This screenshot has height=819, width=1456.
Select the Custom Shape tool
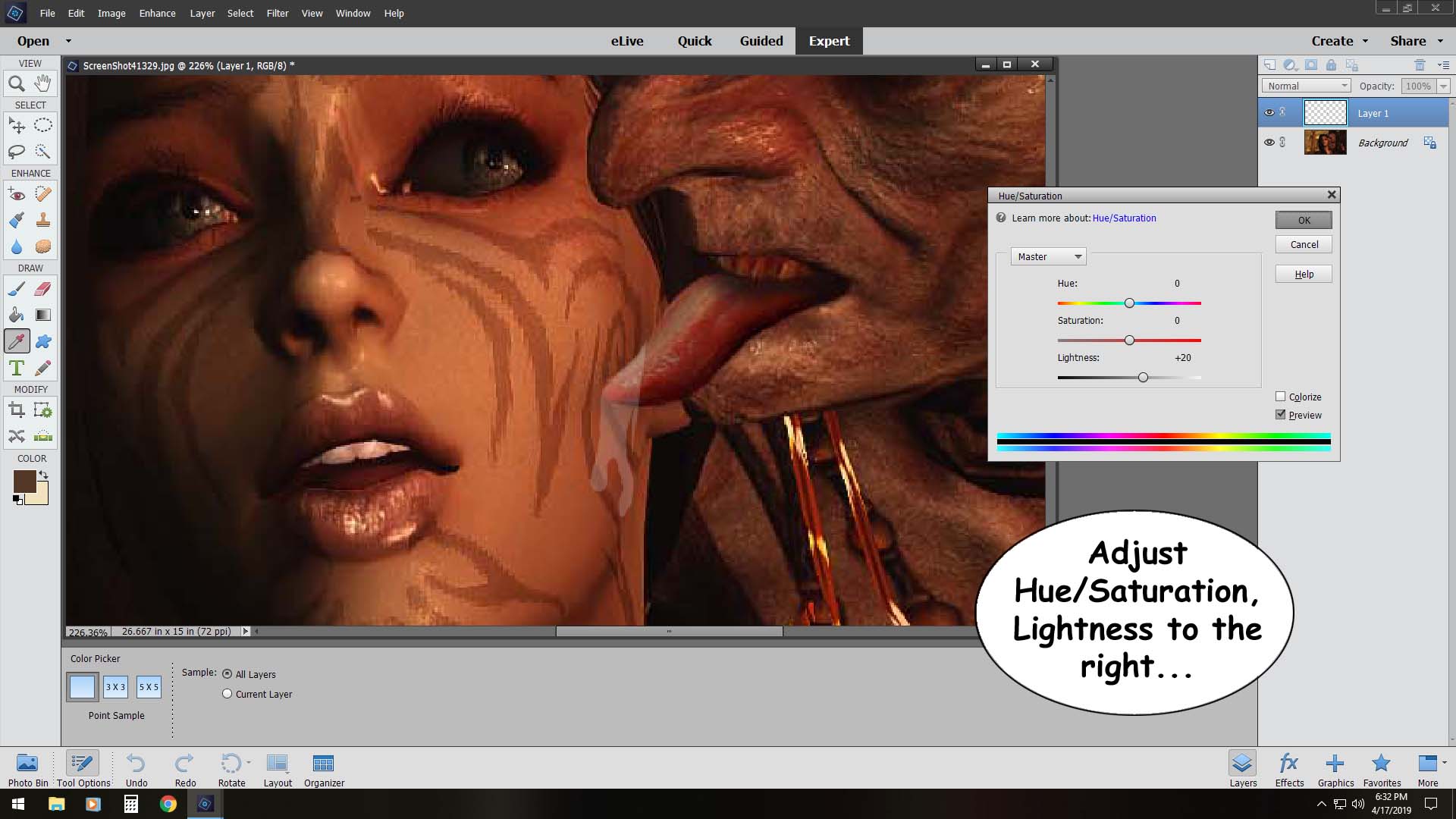pyautogui.click(x=43, y=341)
